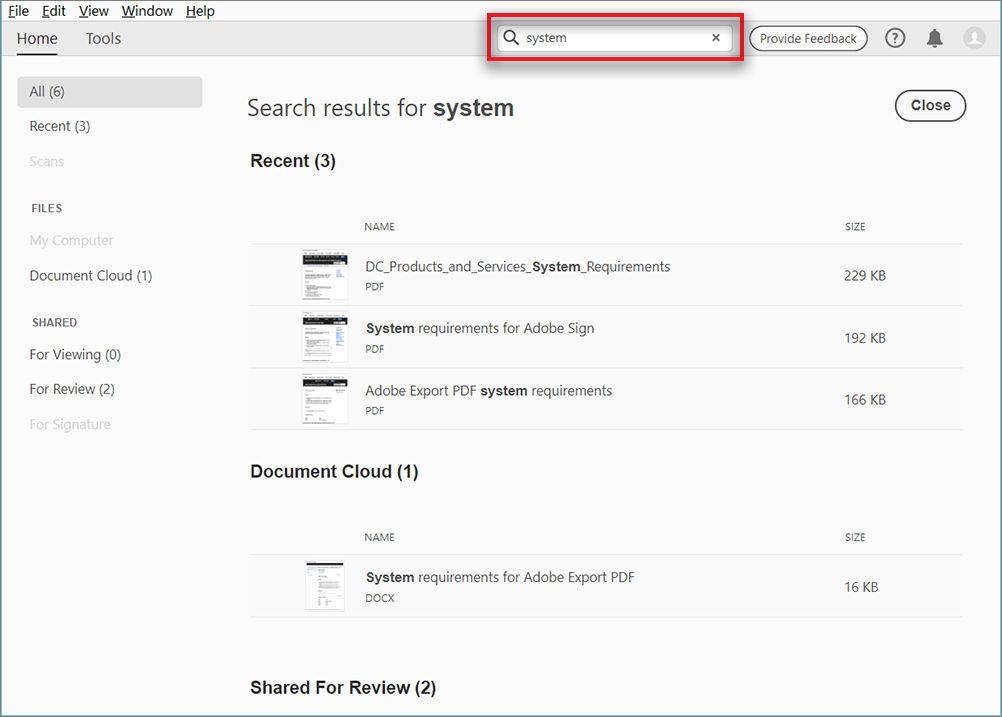Open the Help menu
The width and height of the screenshot is (1002, 717).
[x=200, y=11]
